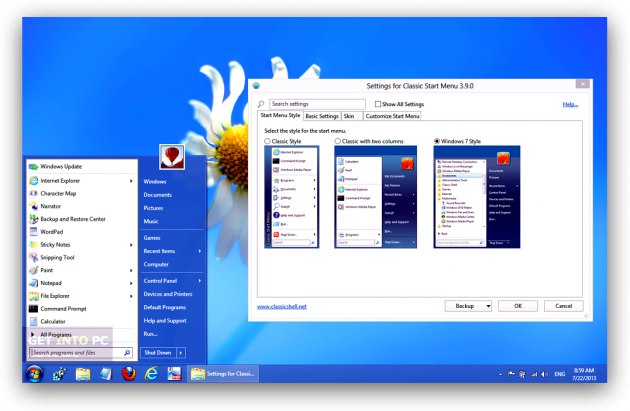Launch Command Prompt from start menu

[81, 309]
